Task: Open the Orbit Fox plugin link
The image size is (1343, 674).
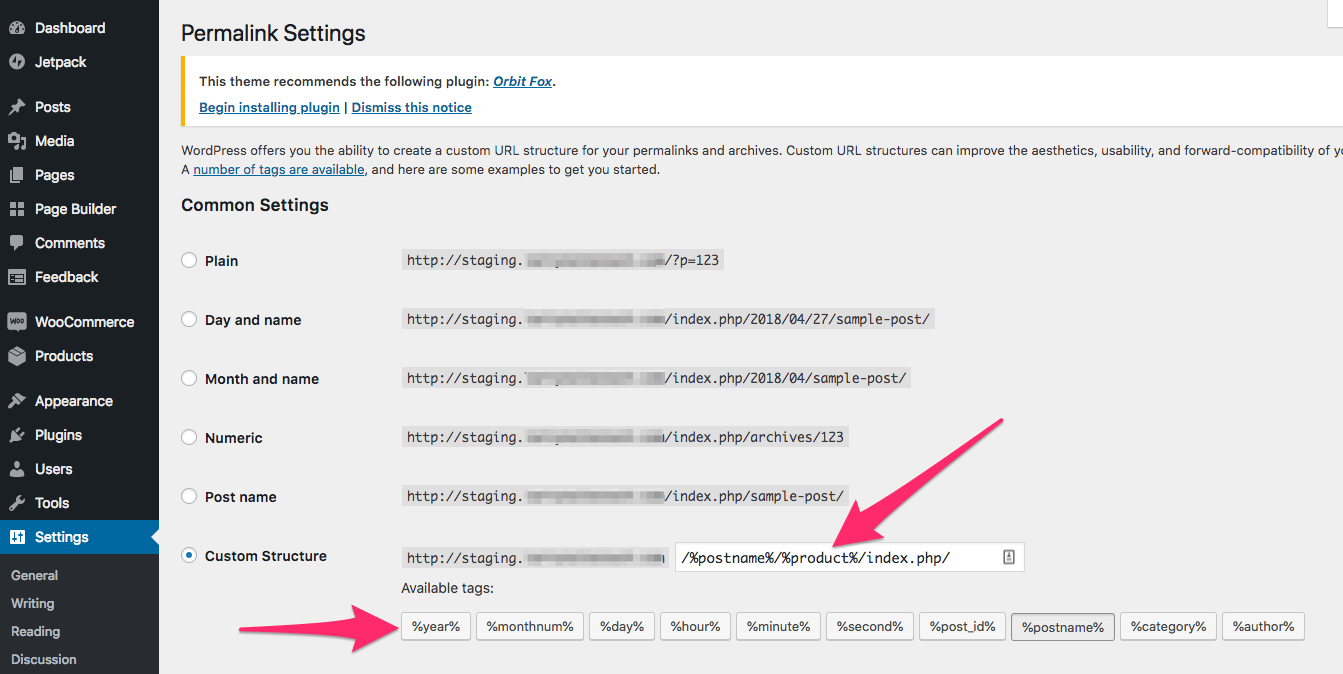Action: pyautogui.click(x=523, y=82)
